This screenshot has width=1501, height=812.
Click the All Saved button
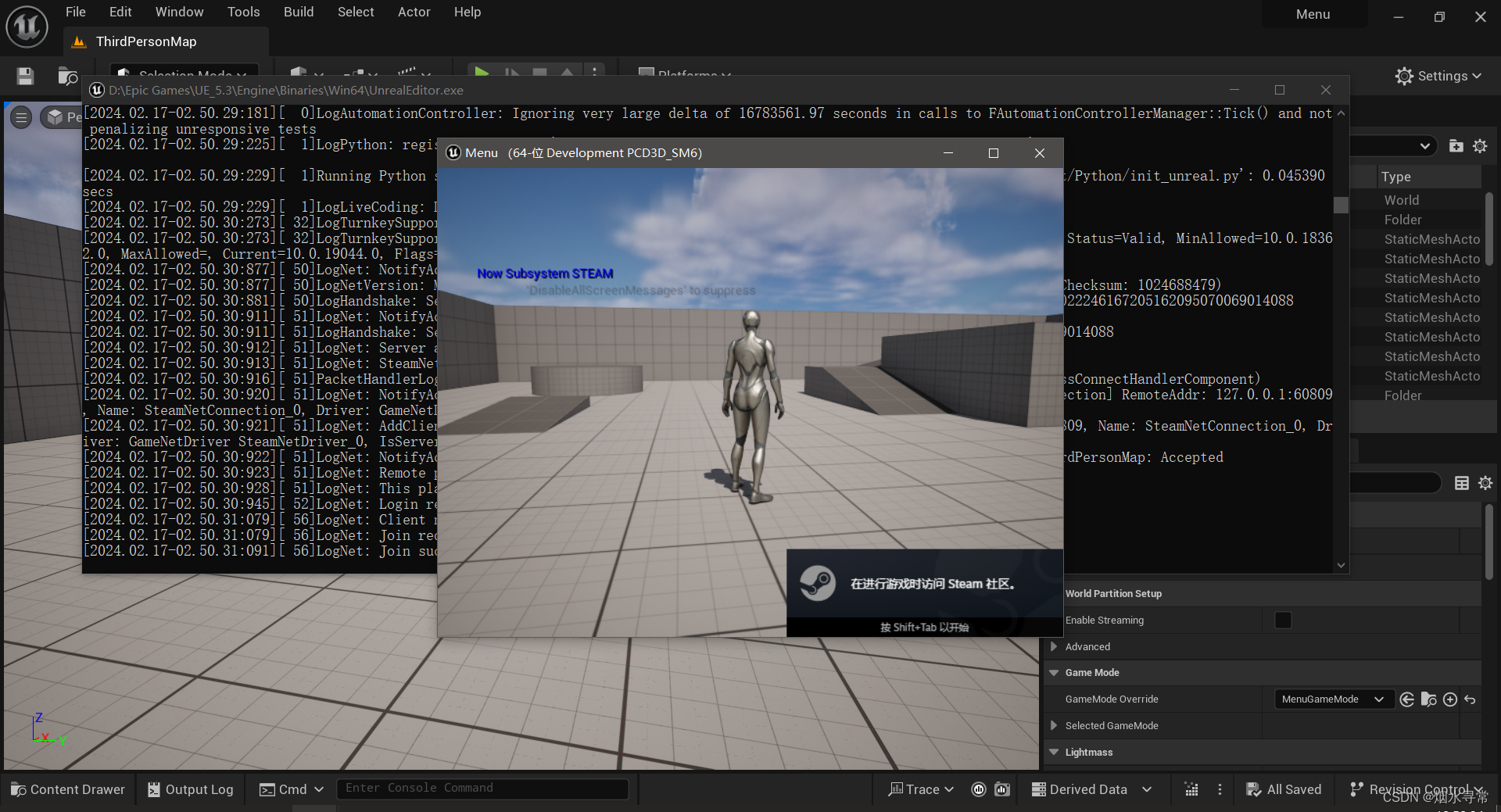tap(1284, 789)
